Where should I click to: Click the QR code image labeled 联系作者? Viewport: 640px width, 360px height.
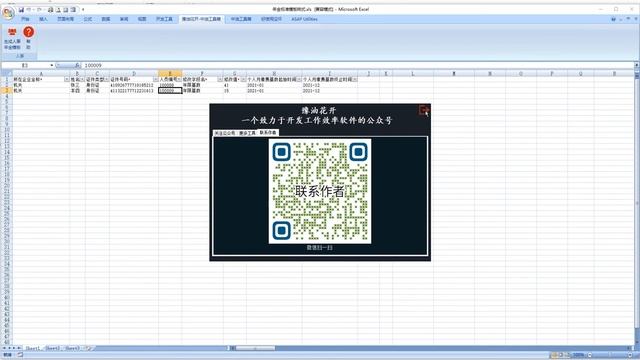click(x=320, y=191)
